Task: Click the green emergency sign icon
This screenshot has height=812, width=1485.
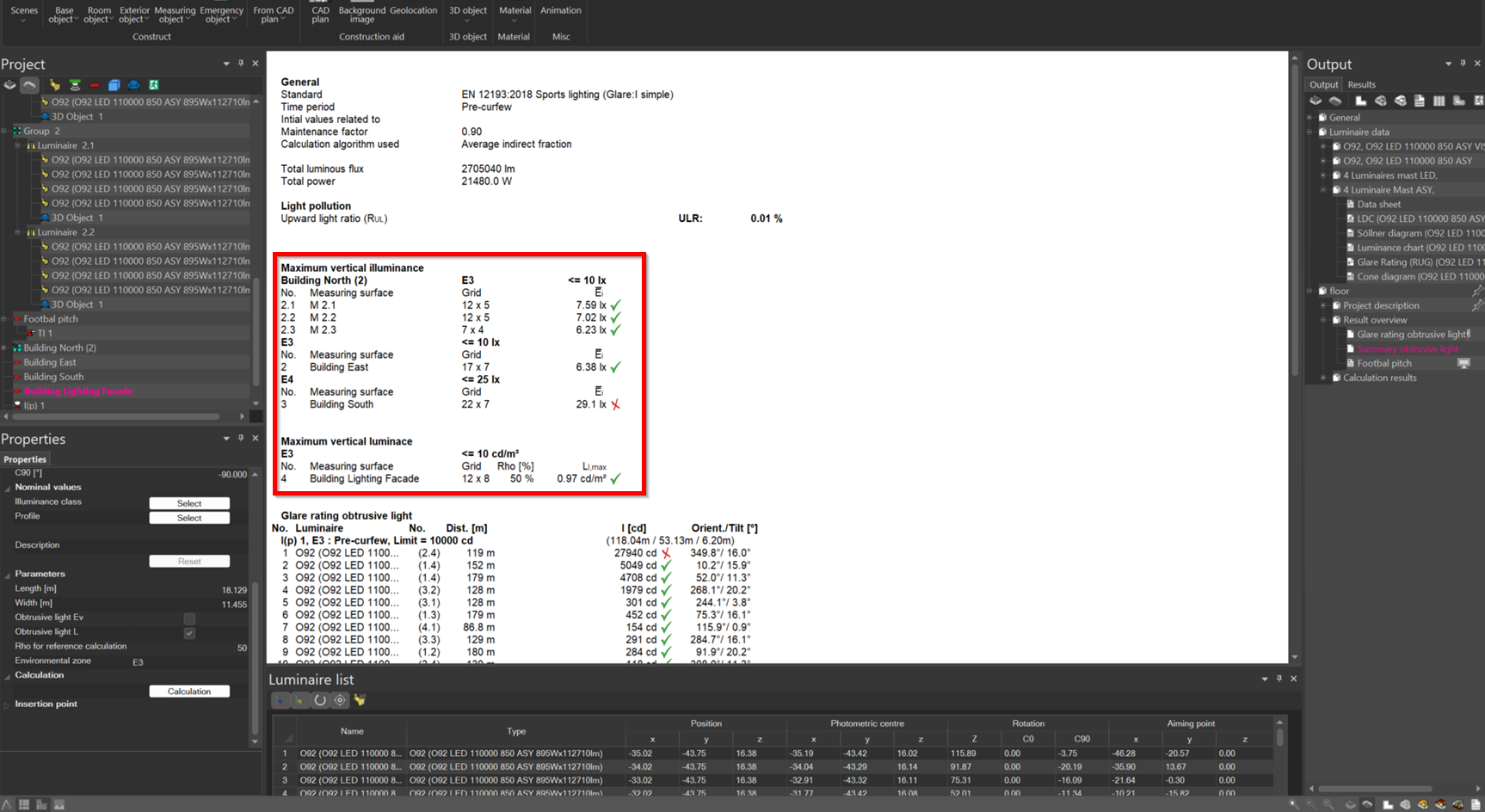Action: click(x=153, y=85)
